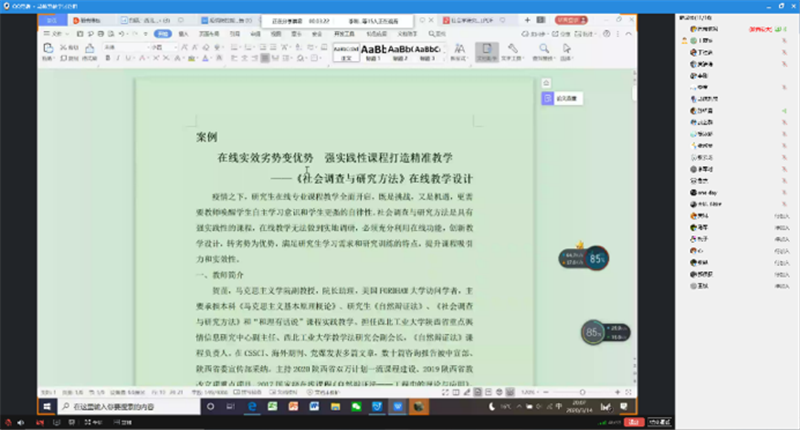Click the fullscreen icon in status bar
This screenshot has width=800, height=430.
tap(445, 392)
